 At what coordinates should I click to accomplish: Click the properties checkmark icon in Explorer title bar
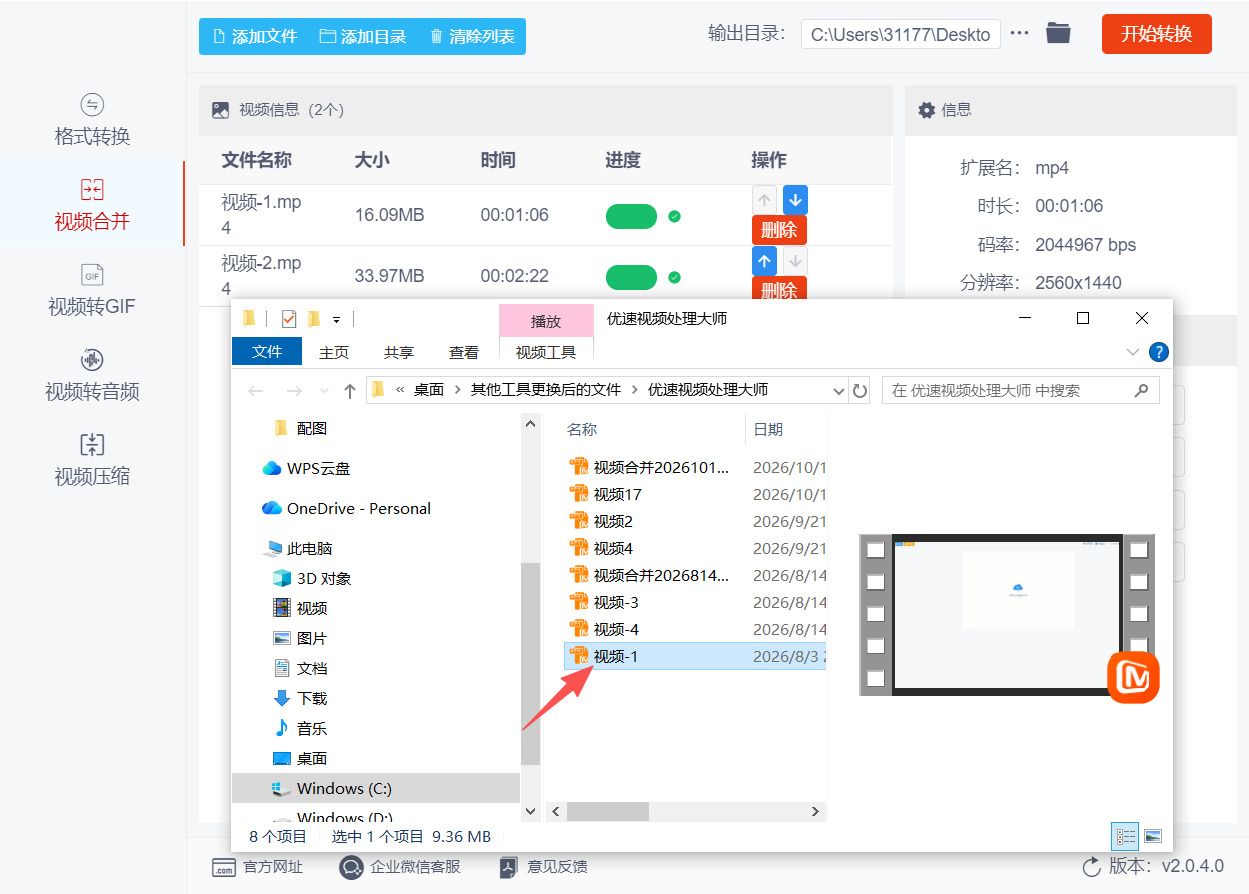[289, 319]
